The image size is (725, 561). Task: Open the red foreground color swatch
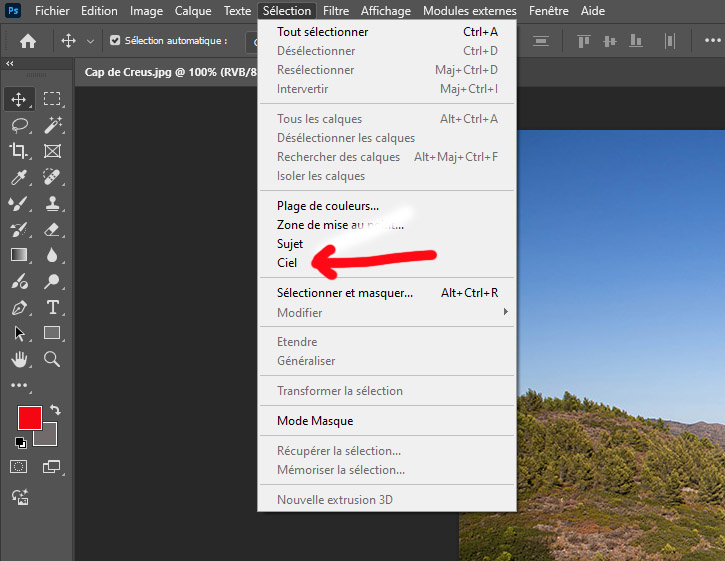30,418
